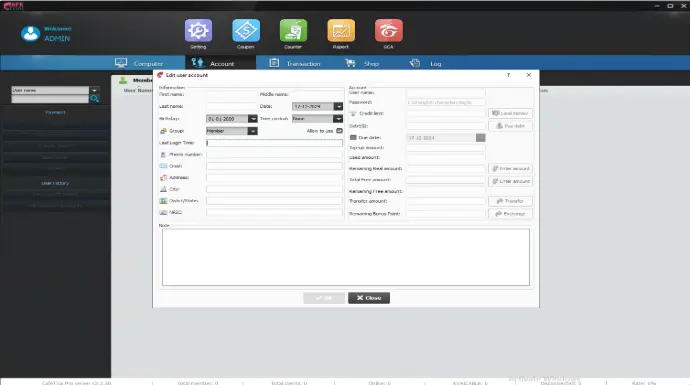Open the Report chart icon

point(341,30)
